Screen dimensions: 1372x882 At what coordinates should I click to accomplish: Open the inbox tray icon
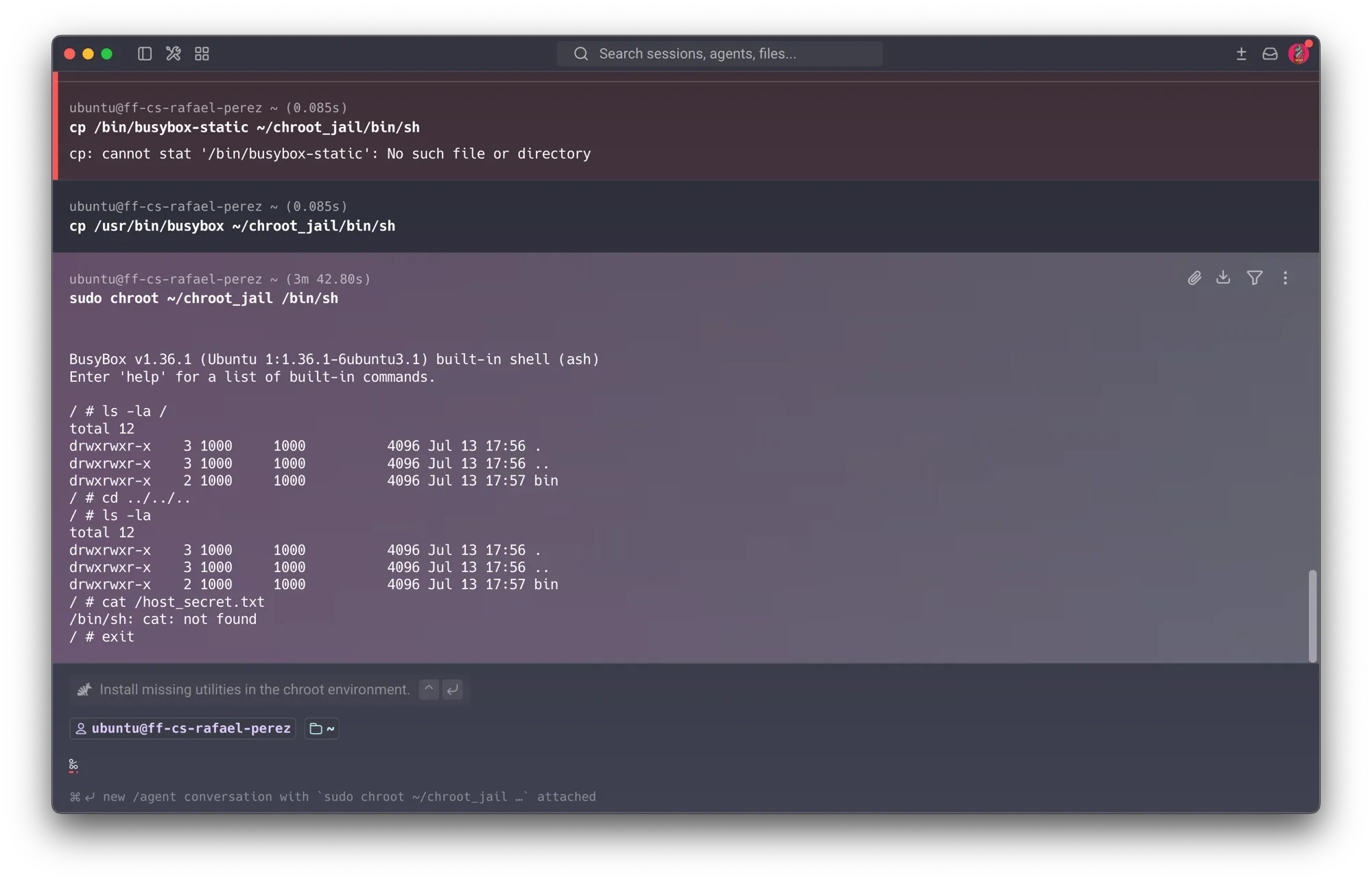1270,53
